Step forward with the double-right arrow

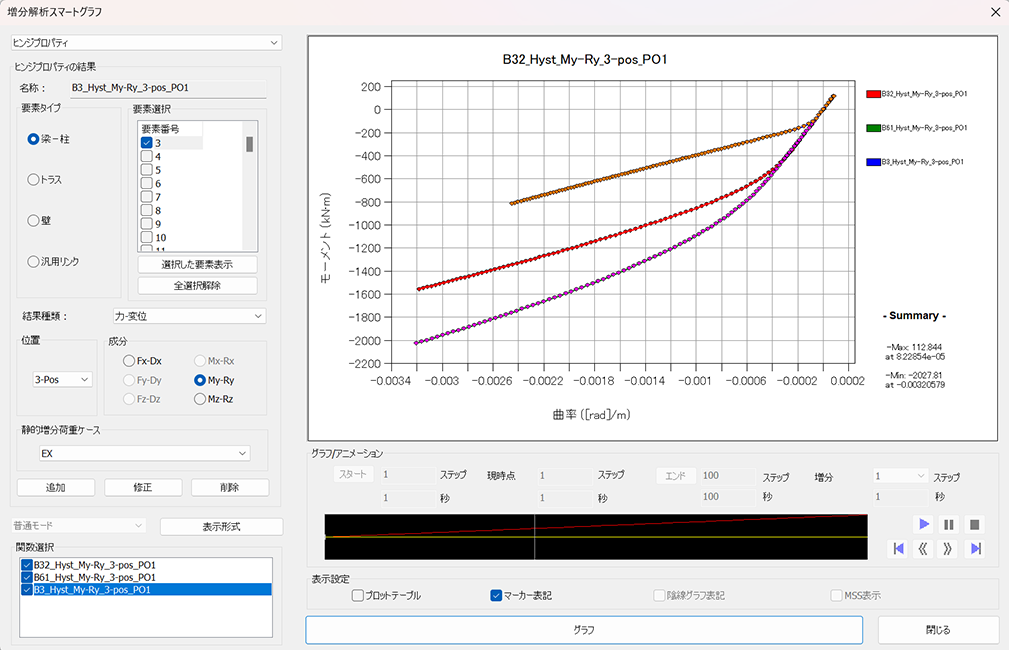[x=949, y=548]
